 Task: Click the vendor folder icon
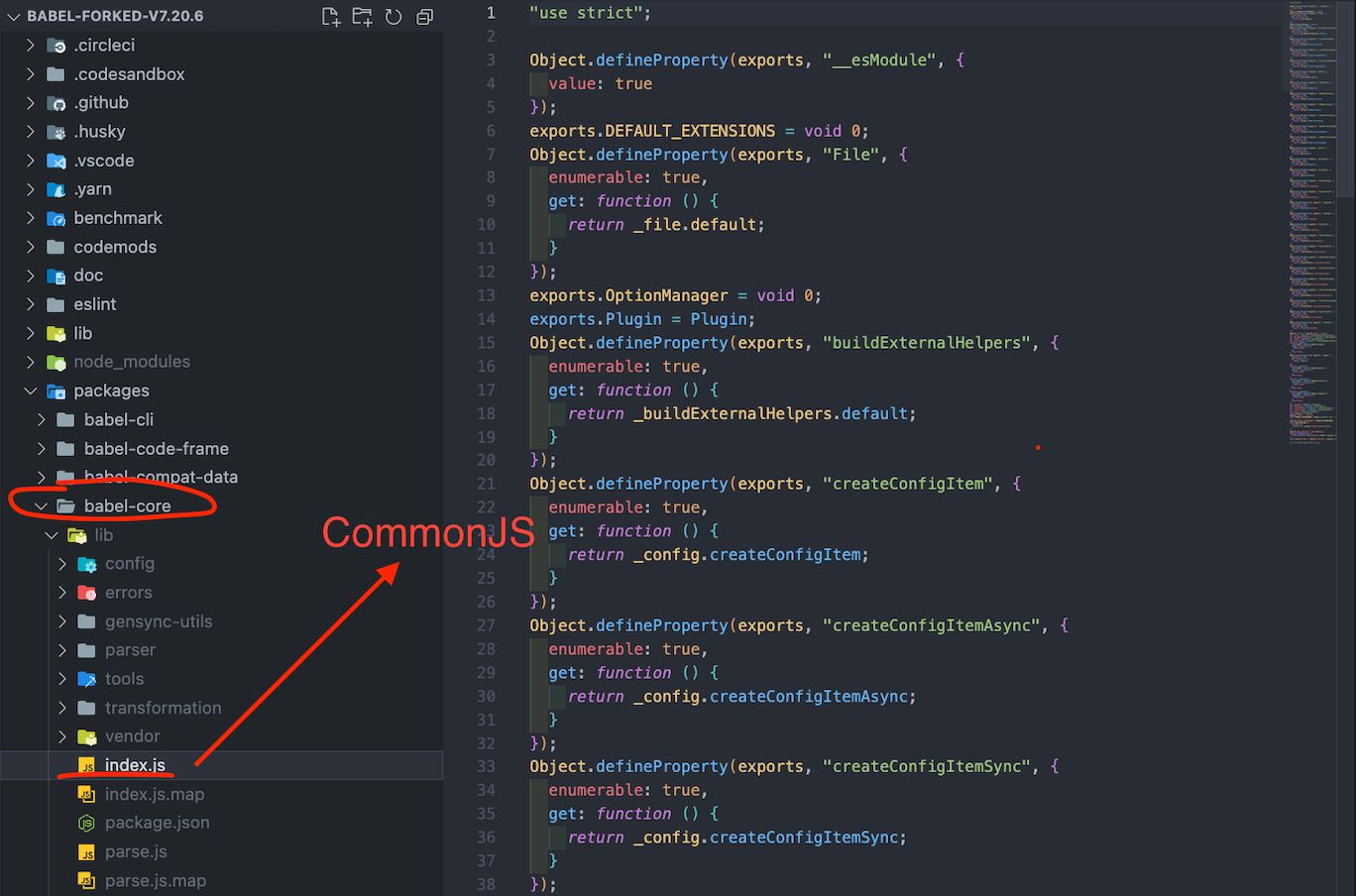(x=87, y=736)
